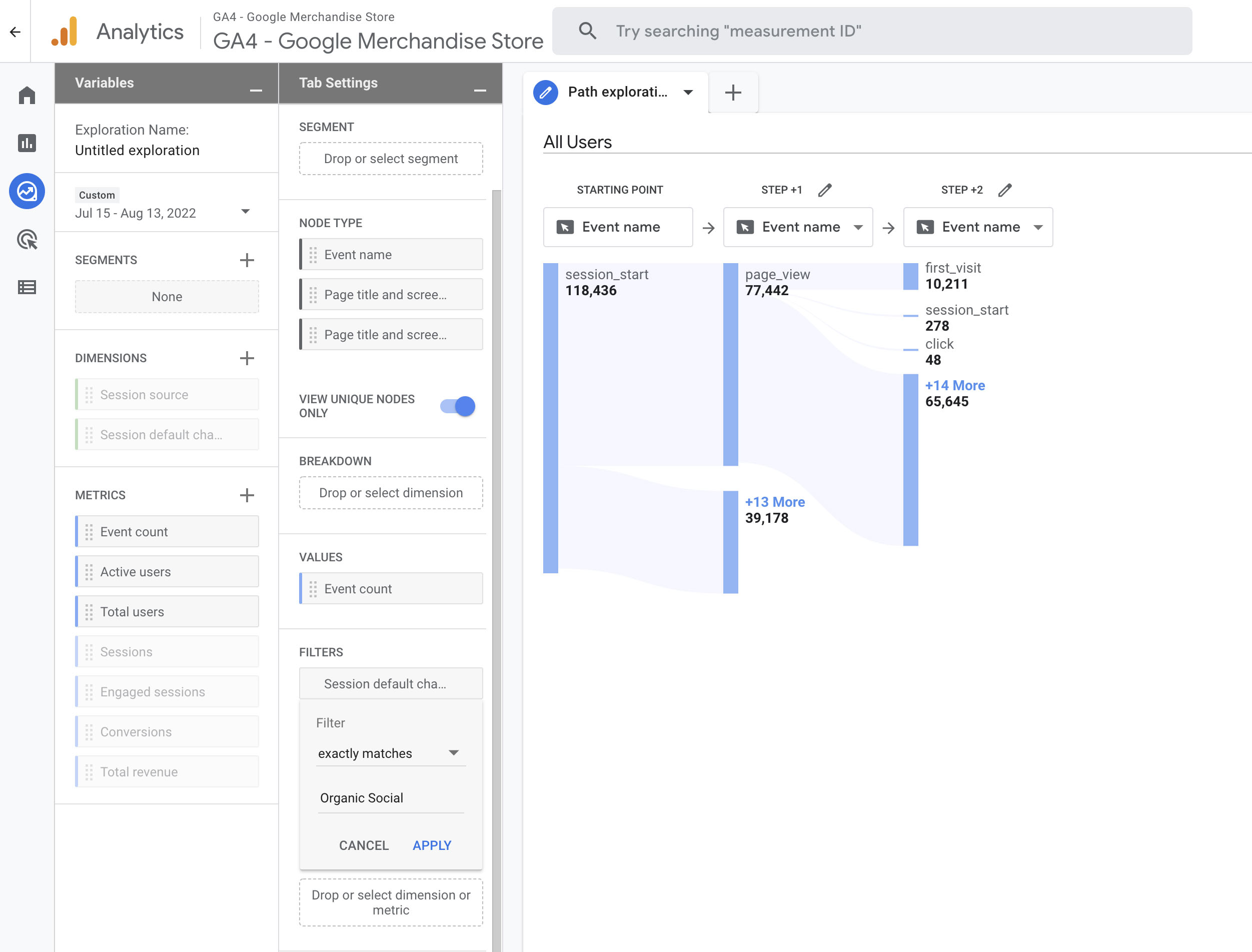Open the date range dropdown
This screenshot has width=1252, height=952.
click(245, 212)
